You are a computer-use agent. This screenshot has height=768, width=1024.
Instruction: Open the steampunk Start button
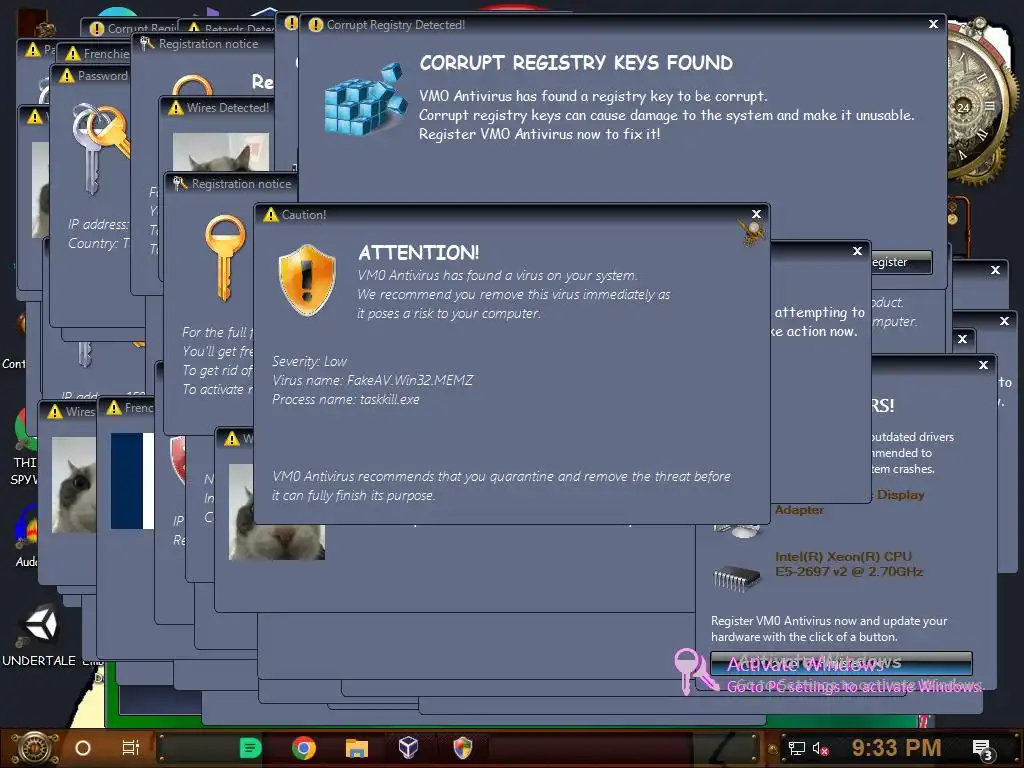(x=35, y=748)
